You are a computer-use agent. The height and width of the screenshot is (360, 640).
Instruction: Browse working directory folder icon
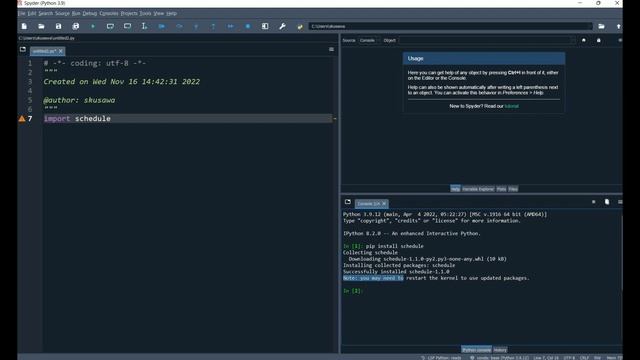tap(601, 26)
